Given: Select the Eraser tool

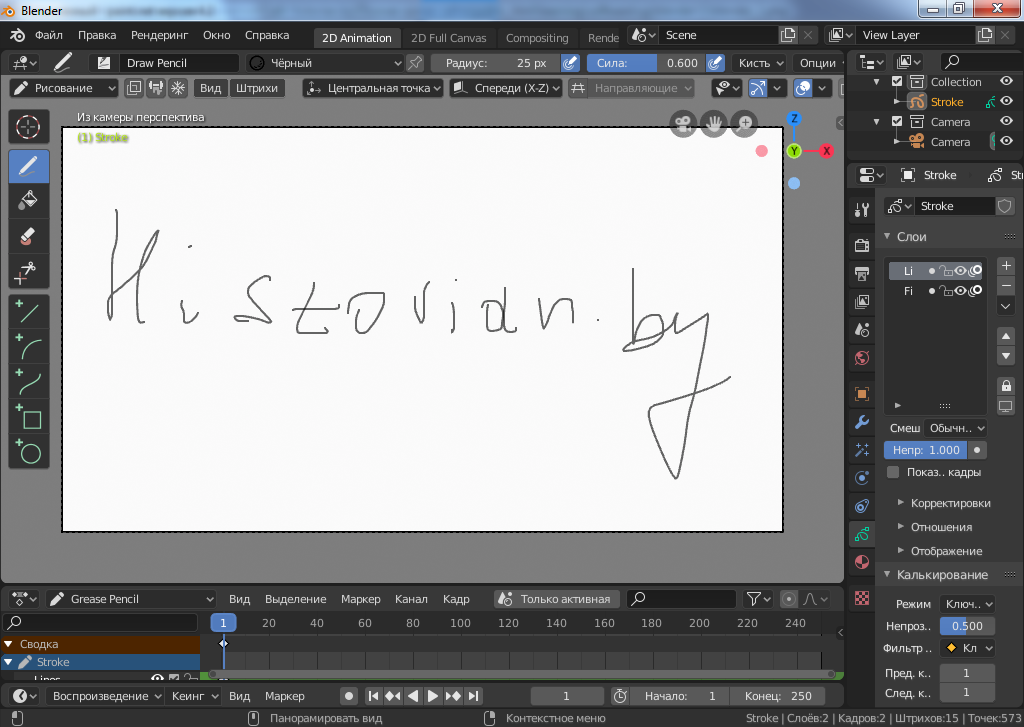Looking at the screenshot, I should 29,236.
